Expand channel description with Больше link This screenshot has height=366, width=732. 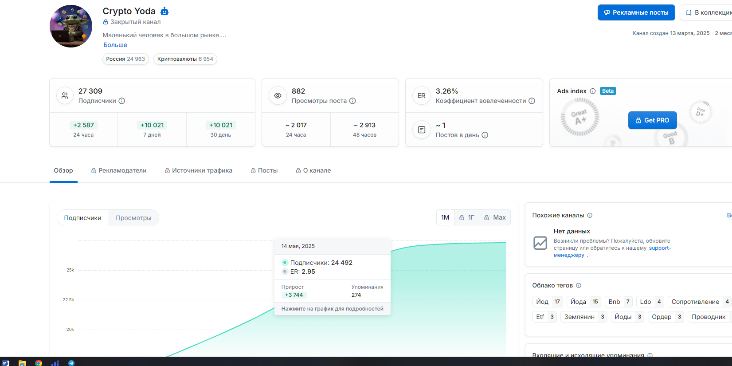tap(115, 45)
